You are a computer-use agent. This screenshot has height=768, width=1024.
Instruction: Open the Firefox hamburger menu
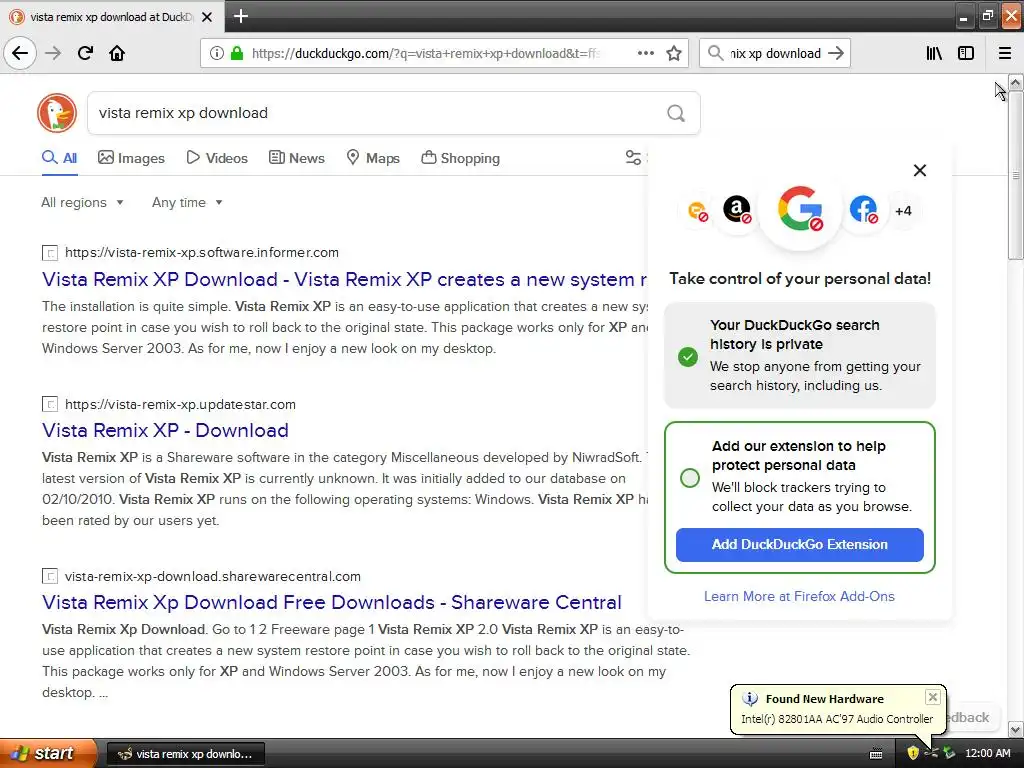[1004, 53]
